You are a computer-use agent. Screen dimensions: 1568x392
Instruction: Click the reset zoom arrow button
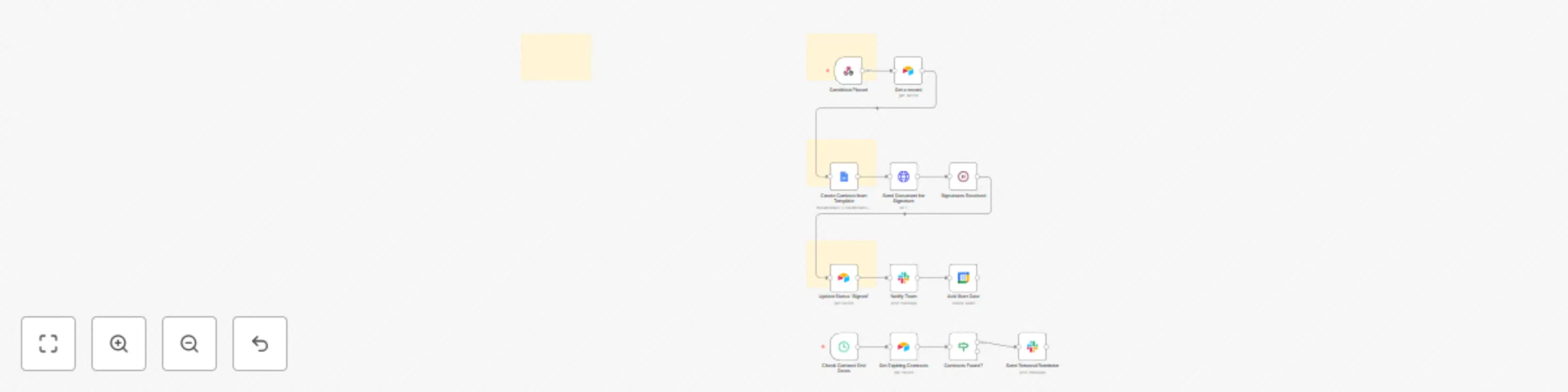[260, 344]
